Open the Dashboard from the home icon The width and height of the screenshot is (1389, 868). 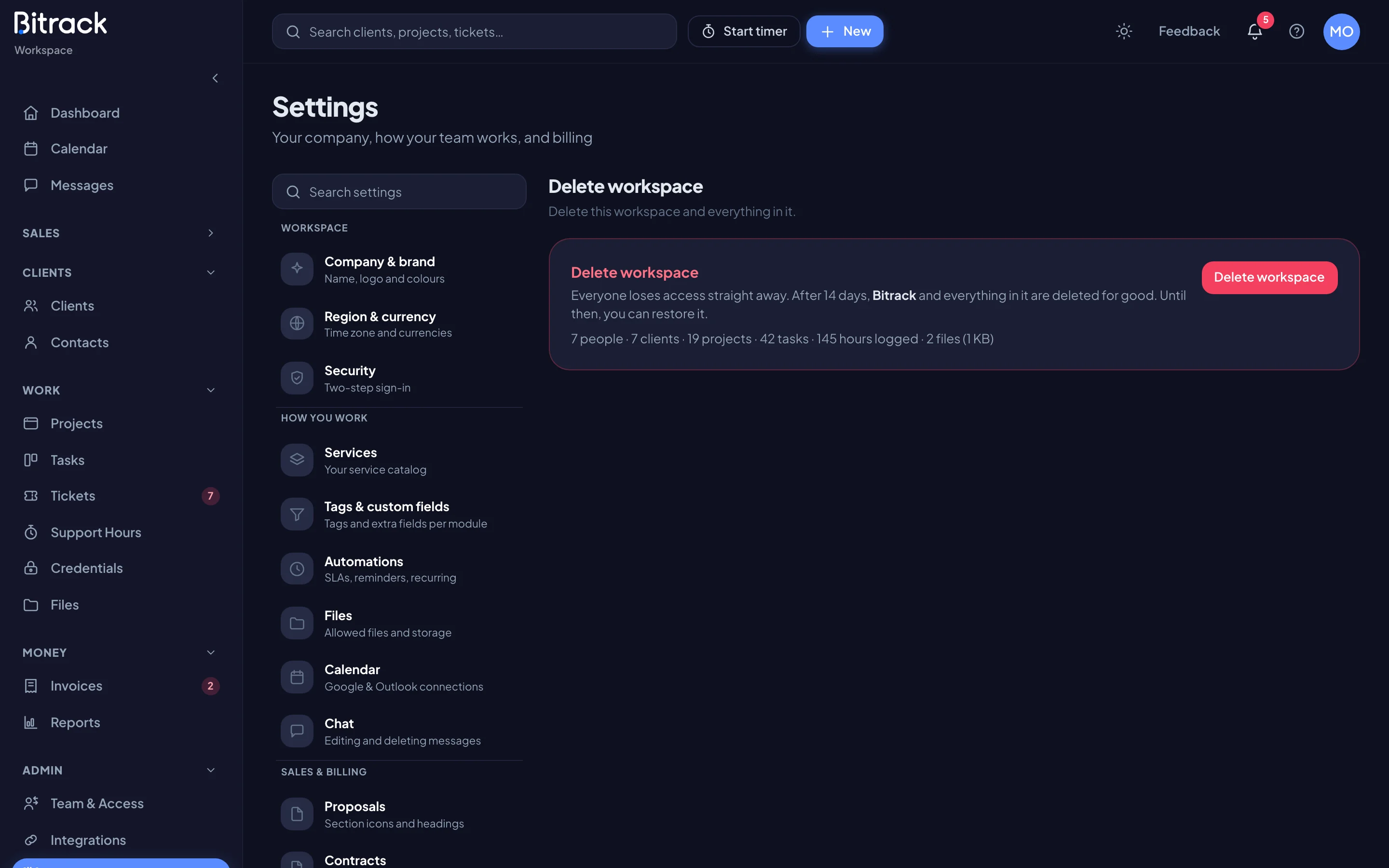[x=31, y=113]
